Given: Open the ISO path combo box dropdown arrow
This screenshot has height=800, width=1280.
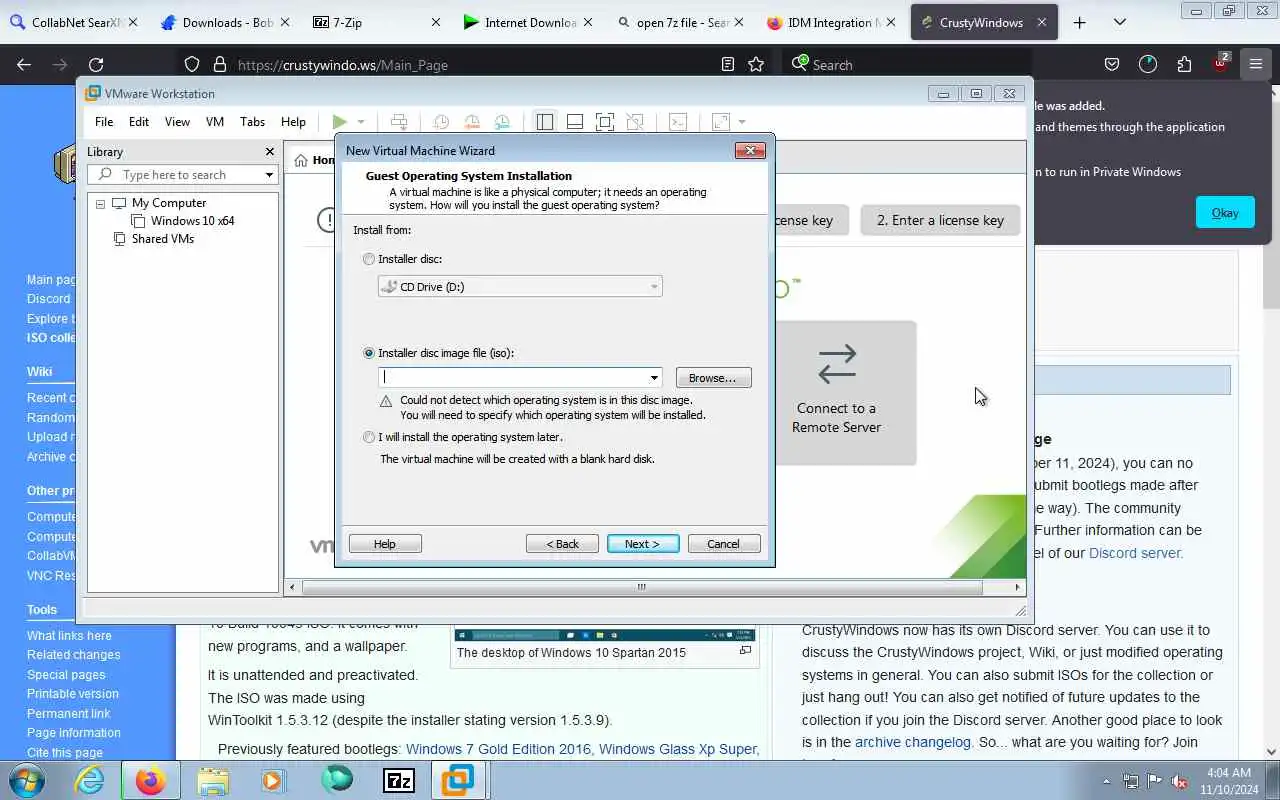Looking at the screenshot, I should point(654,378).
